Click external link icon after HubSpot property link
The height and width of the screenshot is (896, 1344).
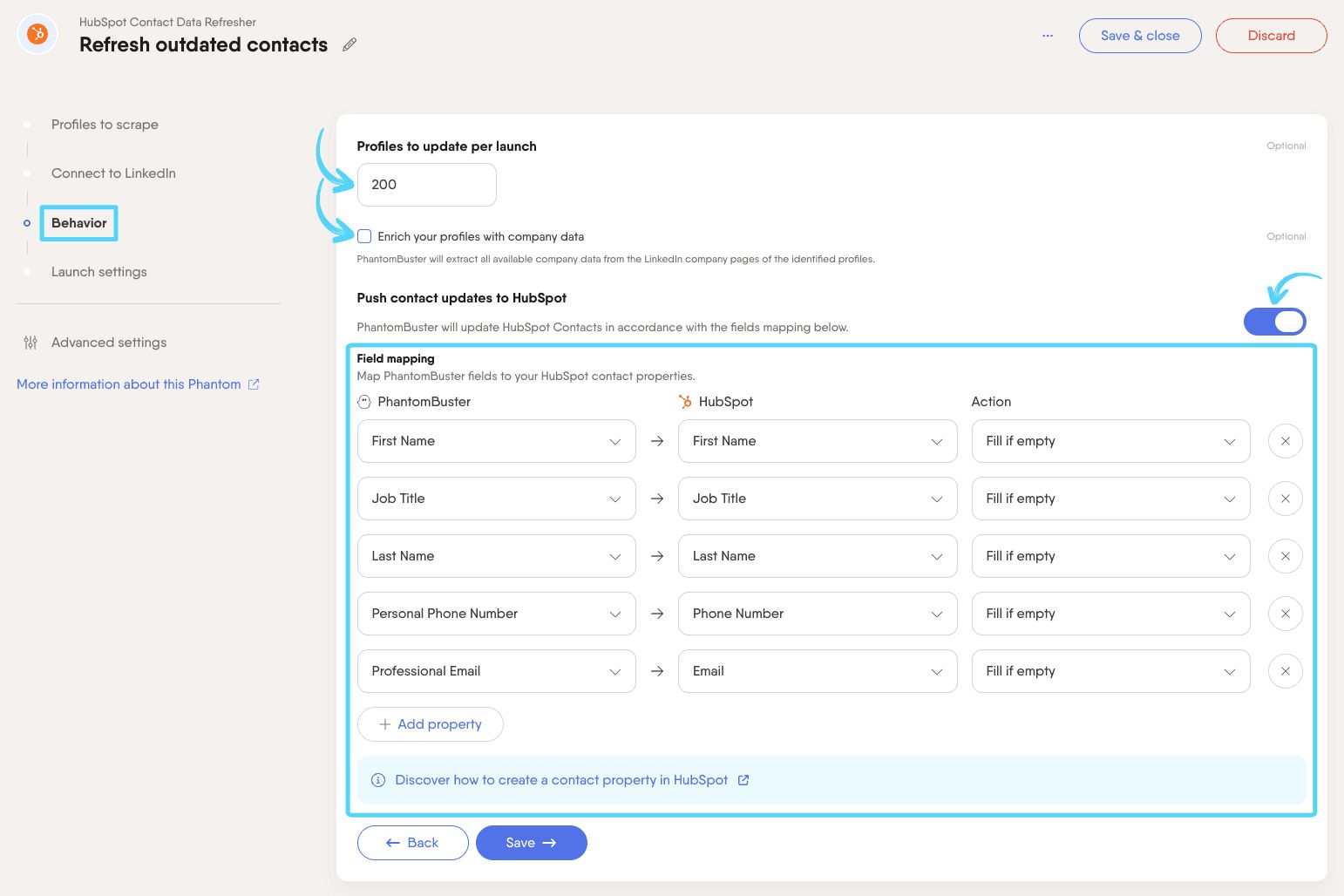(x=743, y=780)
